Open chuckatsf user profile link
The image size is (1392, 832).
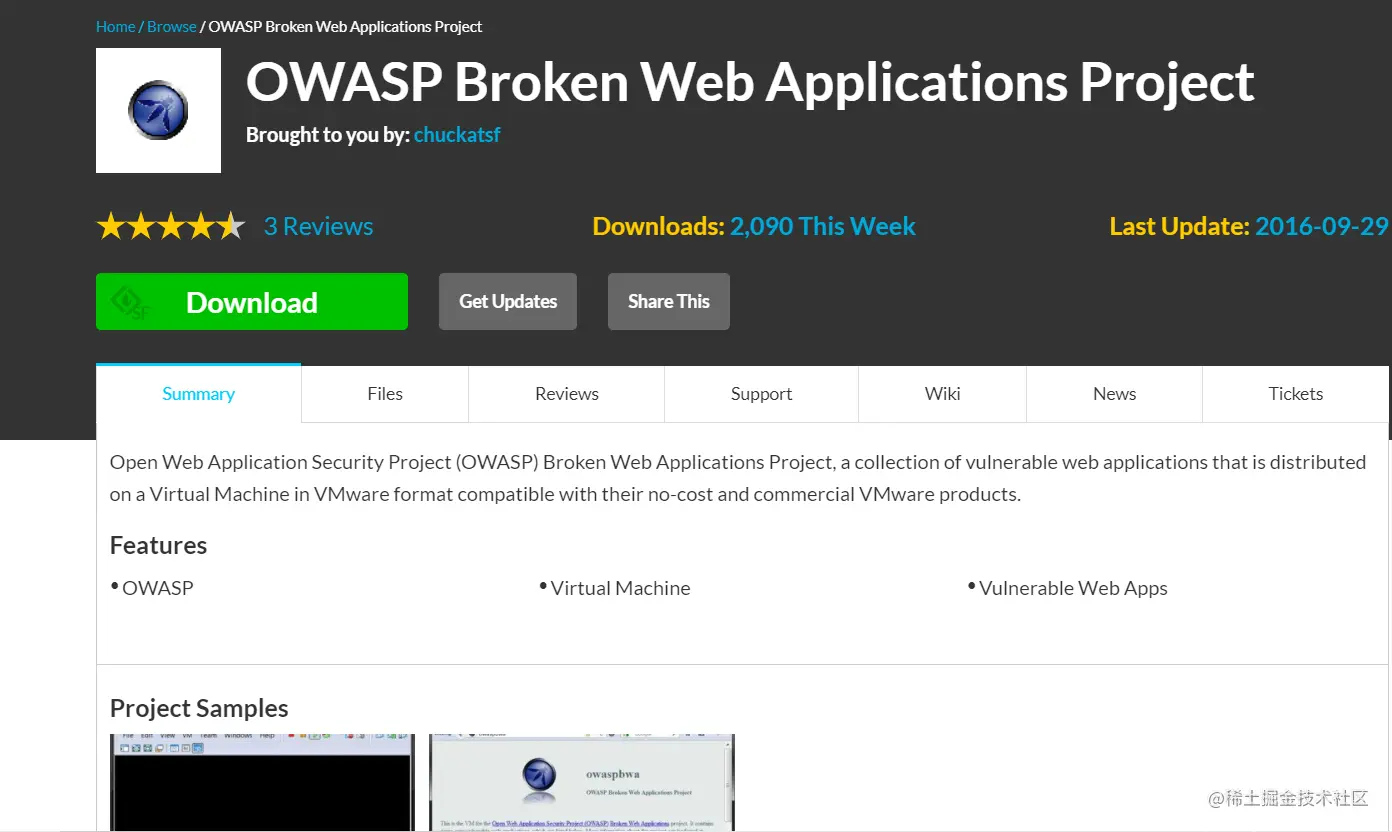(457, 135)
